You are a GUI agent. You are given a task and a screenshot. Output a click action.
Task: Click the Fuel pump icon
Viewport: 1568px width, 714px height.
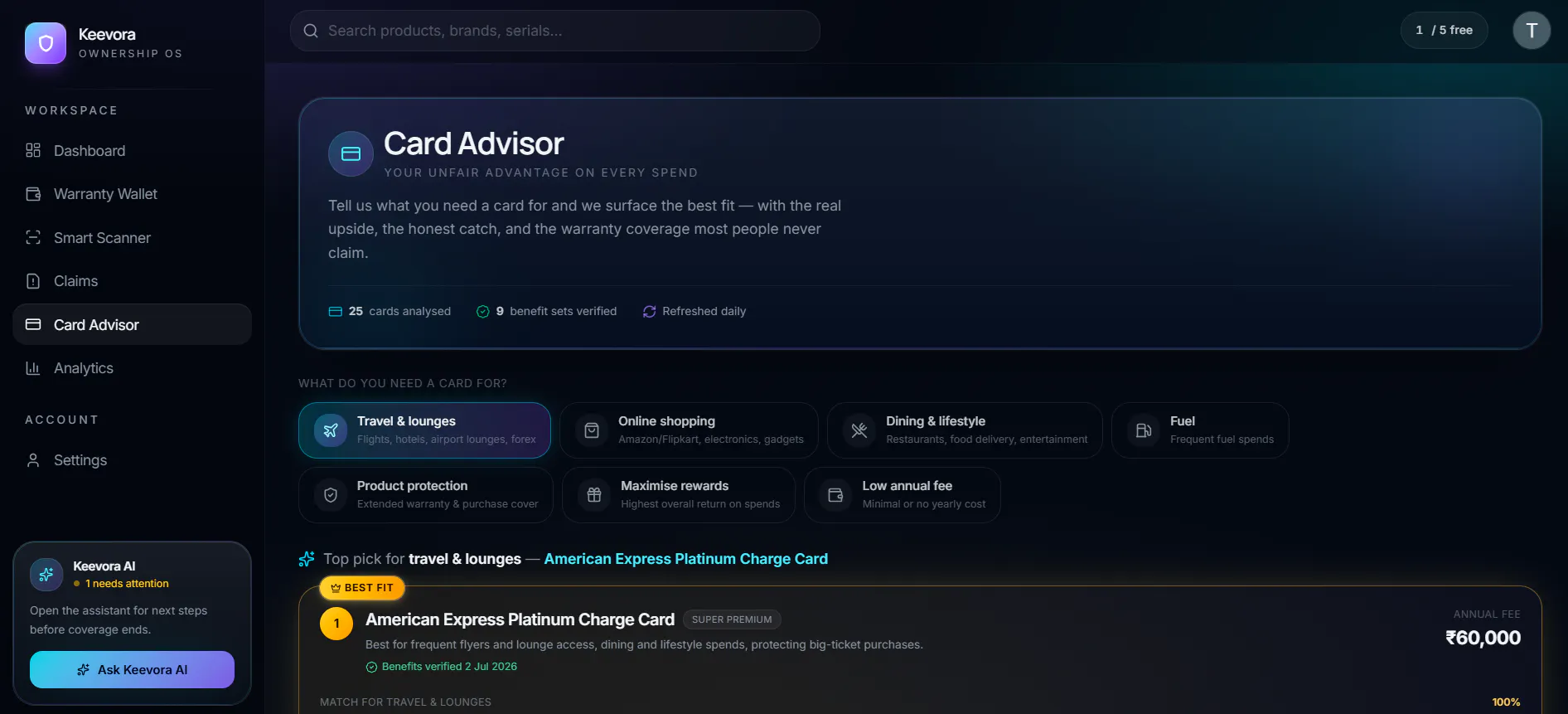(x=1144, y=430)
